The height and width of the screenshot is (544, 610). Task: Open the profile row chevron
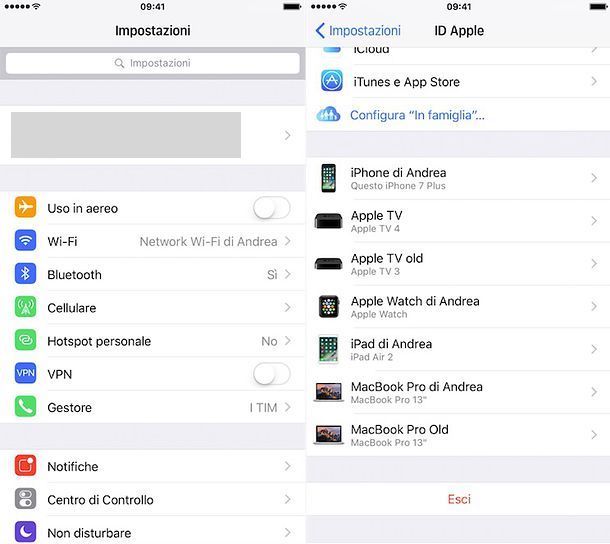(287, 135)
